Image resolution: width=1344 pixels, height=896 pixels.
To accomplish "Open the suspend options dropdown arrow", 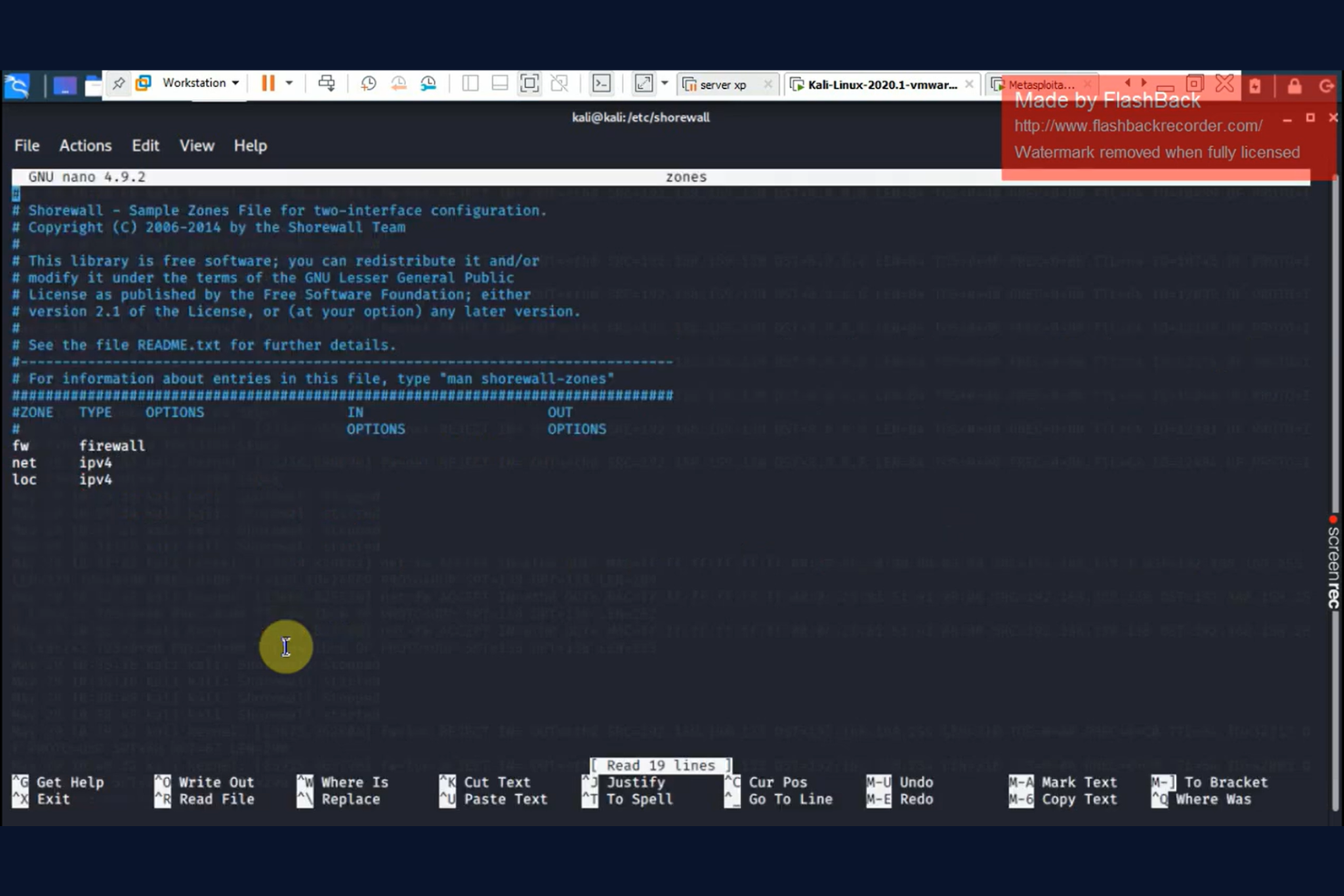I will tap(290, 83).
